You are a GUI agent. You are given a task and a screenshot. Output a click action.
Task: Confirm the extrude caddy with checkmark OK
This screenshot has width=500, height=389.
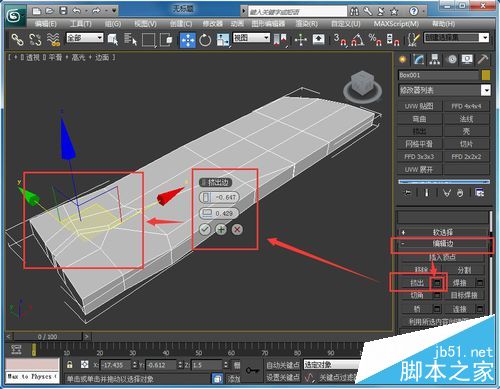click(x=205, y=229)
